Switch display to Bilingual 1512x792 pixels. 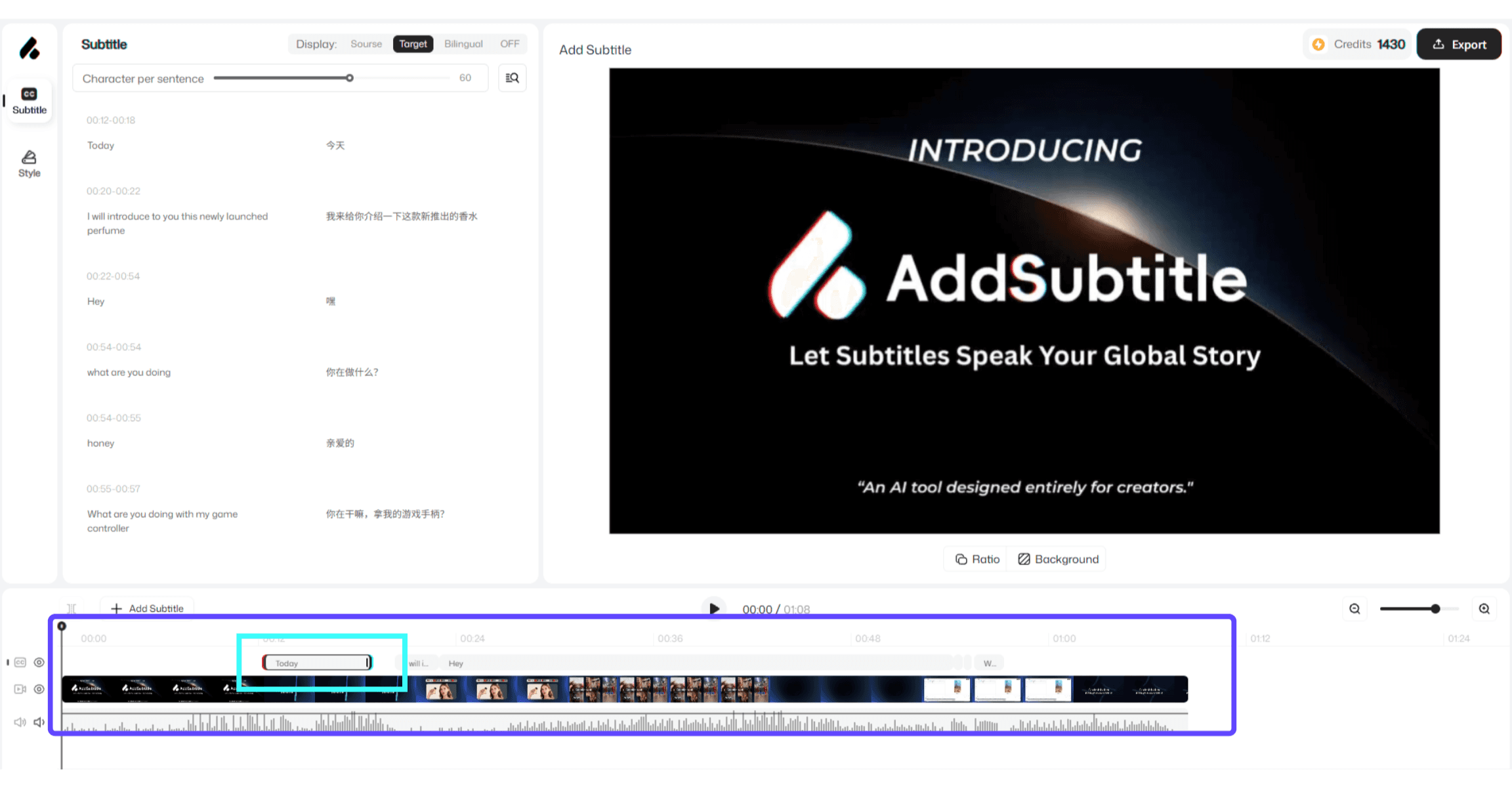(463, 44)
